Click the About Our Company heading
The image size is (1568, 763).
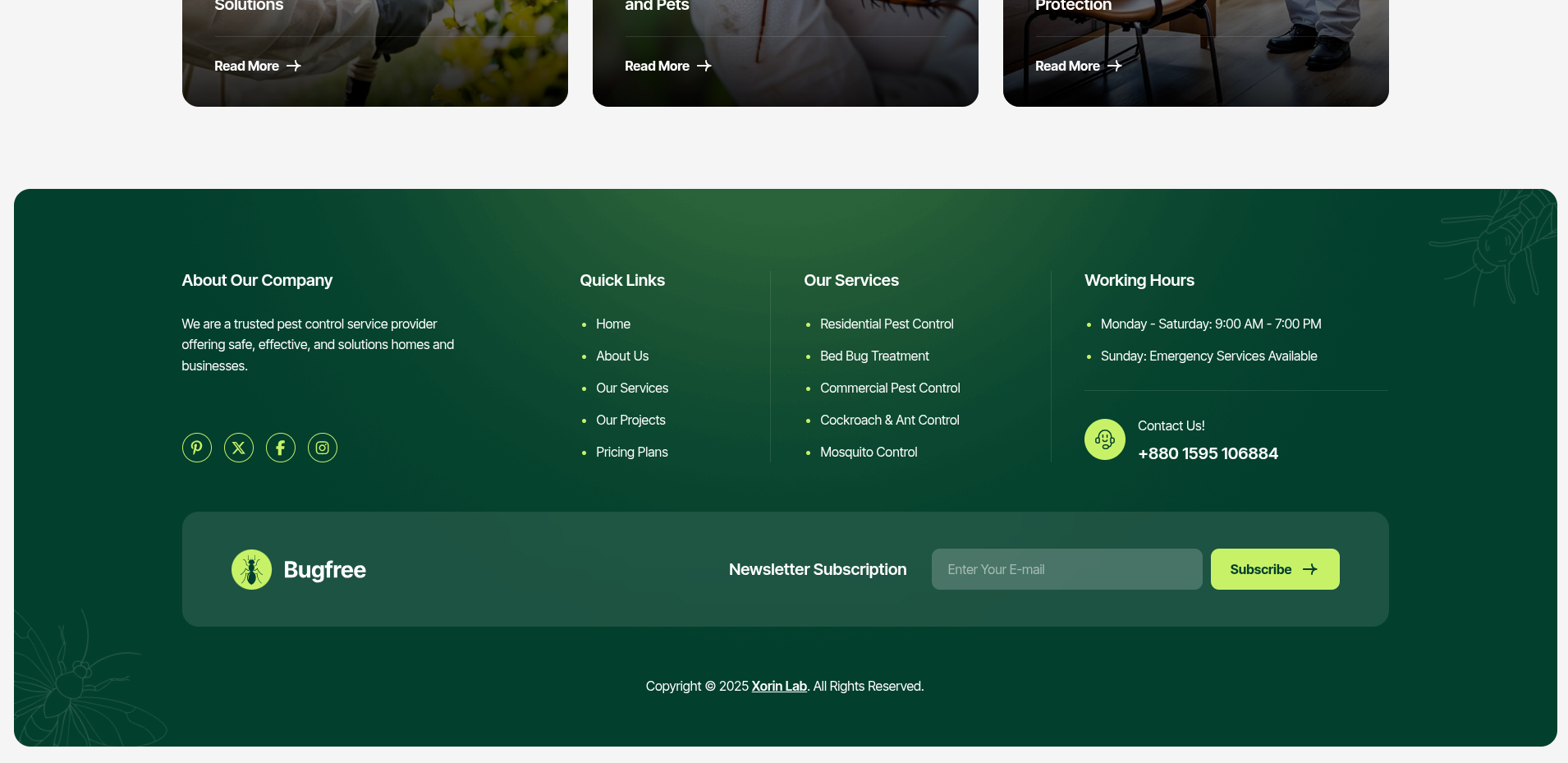point(257,280)
